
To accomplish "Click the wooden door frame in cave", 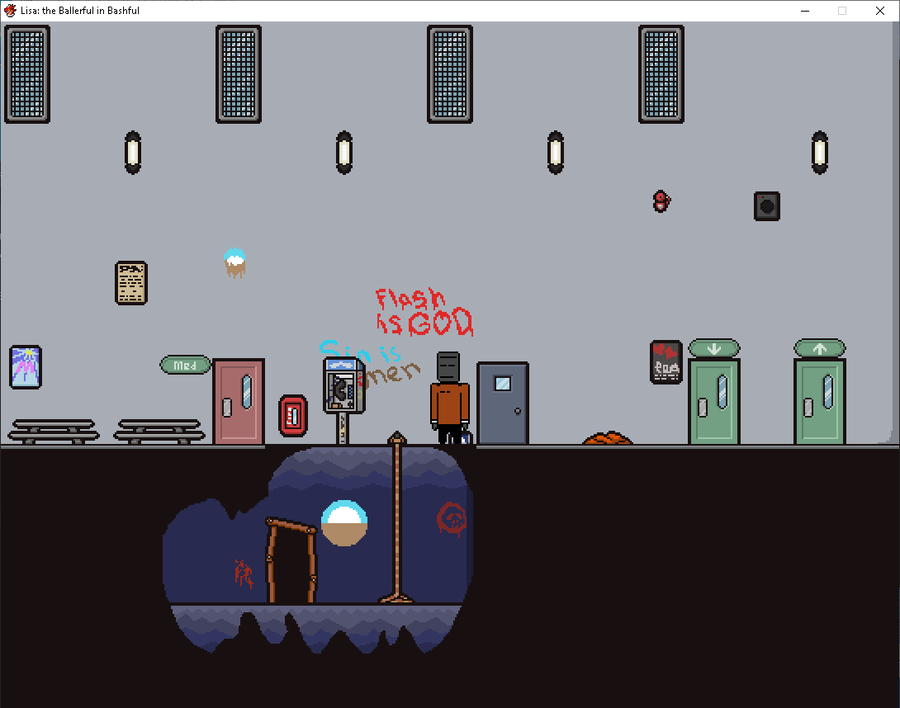I will coord(291,560).
